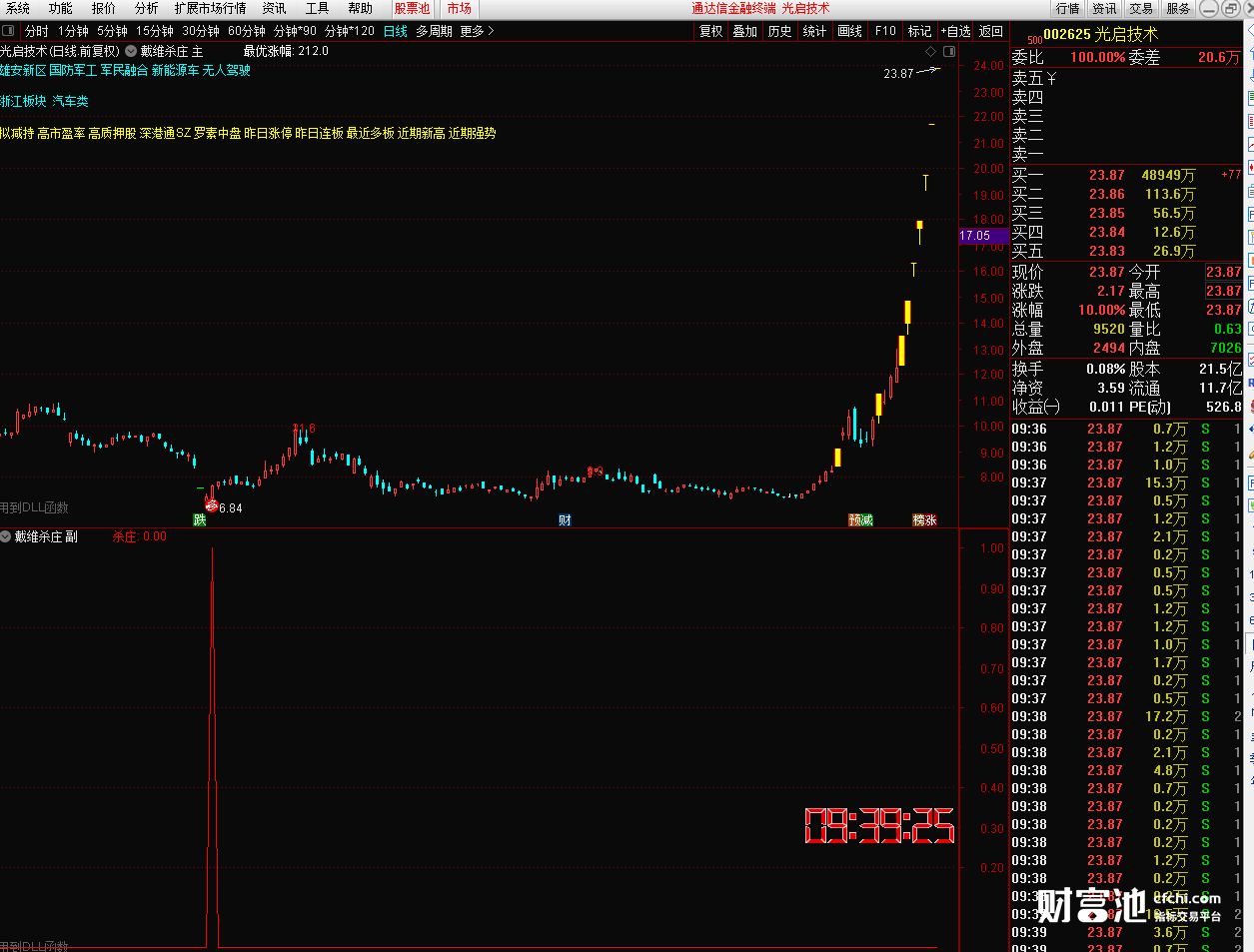The width and height of the screenshot is (1254, 952).
Task: Click stock title 002625 光启技术
Action: 1100,34
